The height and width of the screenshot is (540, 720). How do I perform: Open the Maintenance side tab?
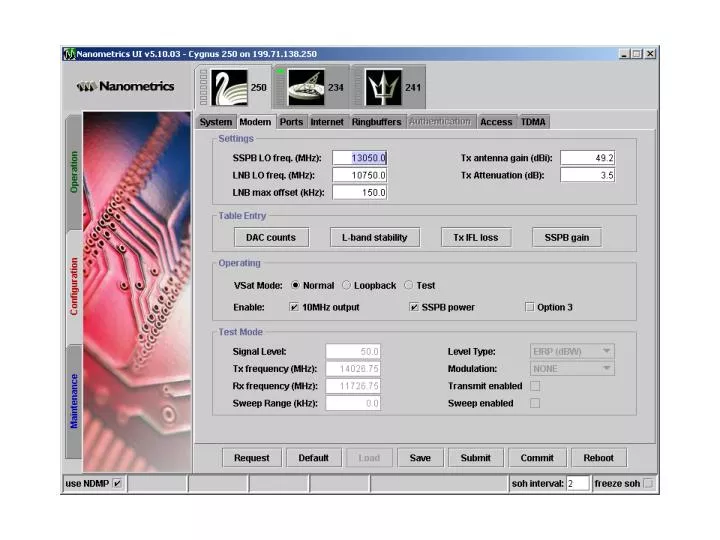pyautogui.click(x=74, y=401)
